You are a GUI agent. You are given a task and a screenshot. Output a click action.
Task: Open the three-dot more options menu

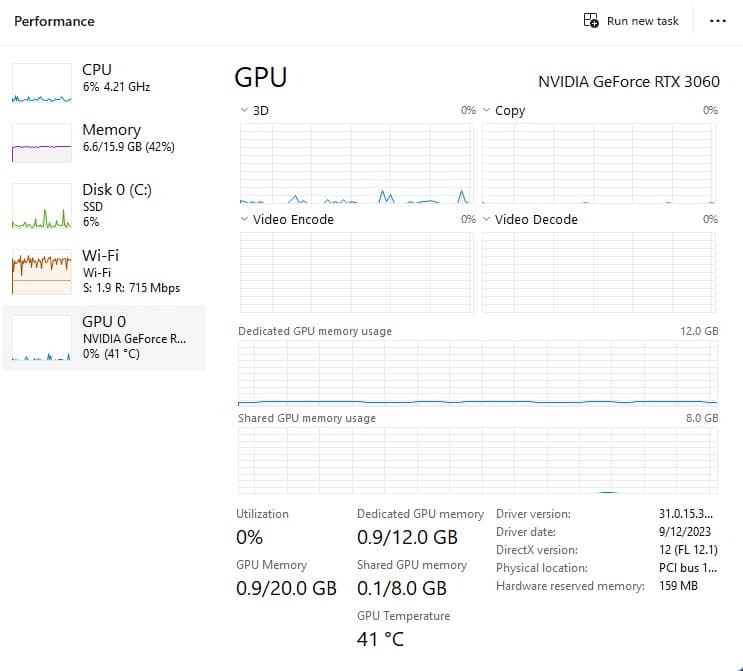point(717,21)
